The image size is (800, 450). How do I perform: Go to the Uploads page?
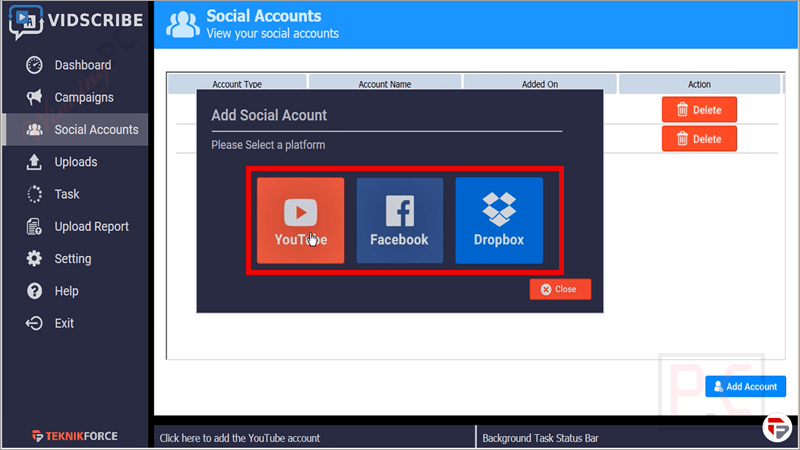(x=76, y=162)
